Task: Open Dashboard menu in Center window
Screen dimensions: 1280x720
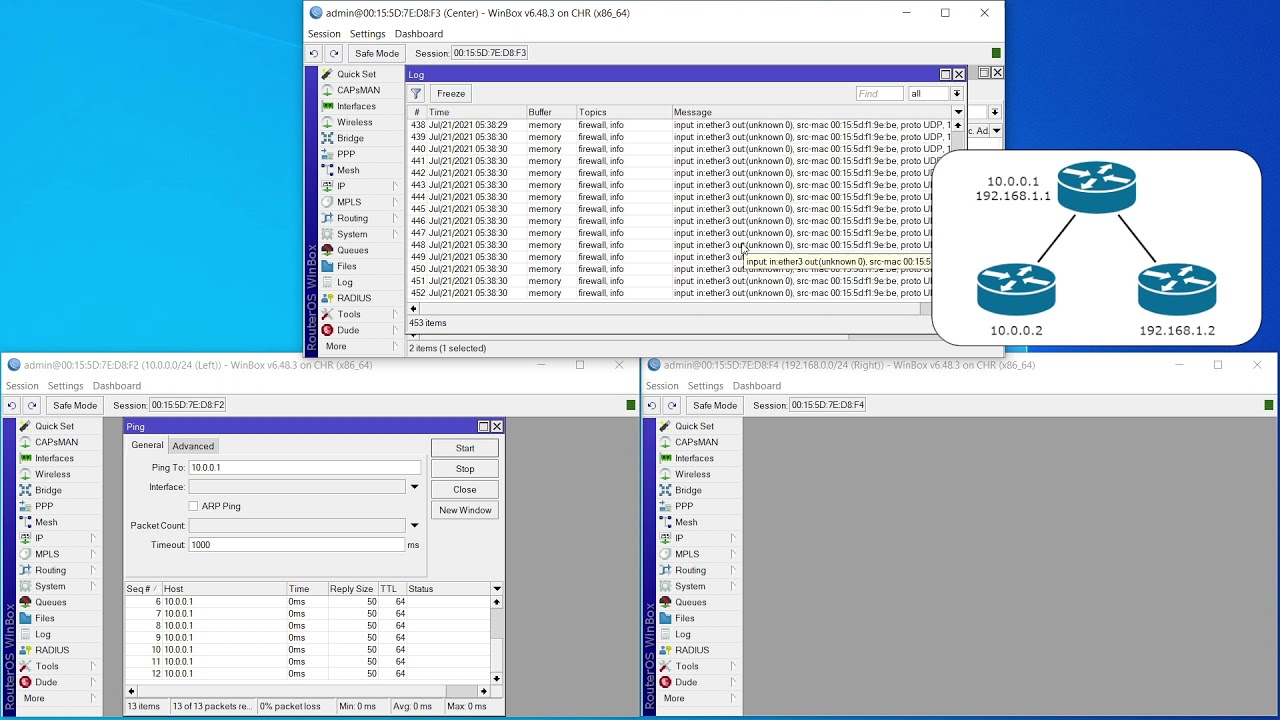Action: 418,34
